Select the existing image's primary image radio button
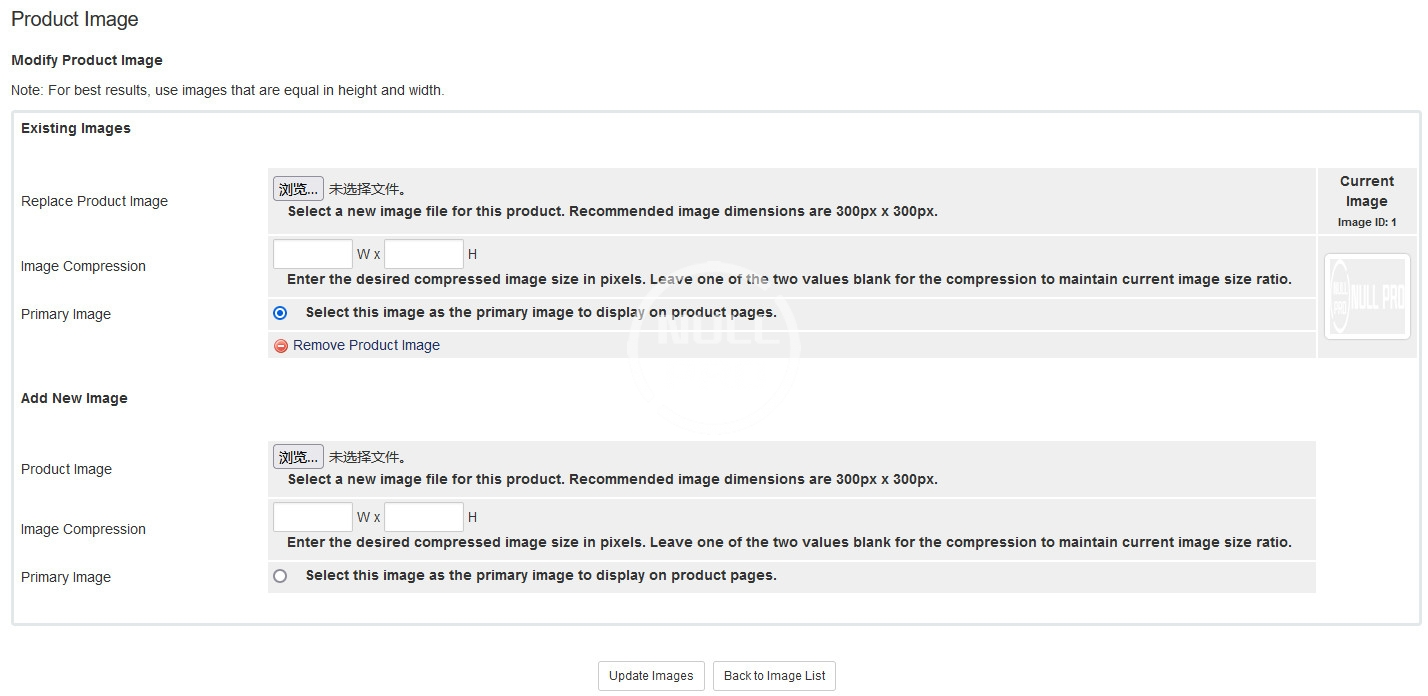Viewport: 1428px width, 696px height. [280, 313]
